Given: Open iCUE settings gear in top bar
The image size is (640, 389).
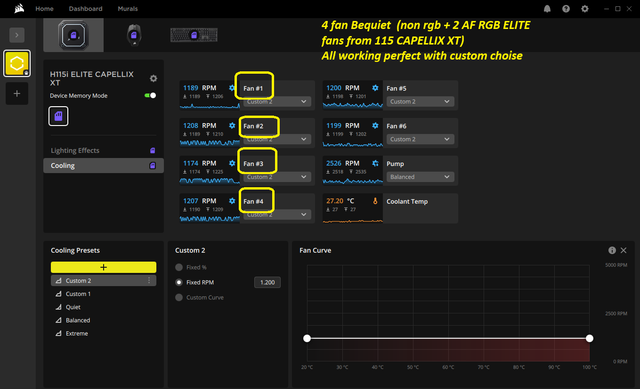Looking at the screenshot, I should [x=585, y=9].
